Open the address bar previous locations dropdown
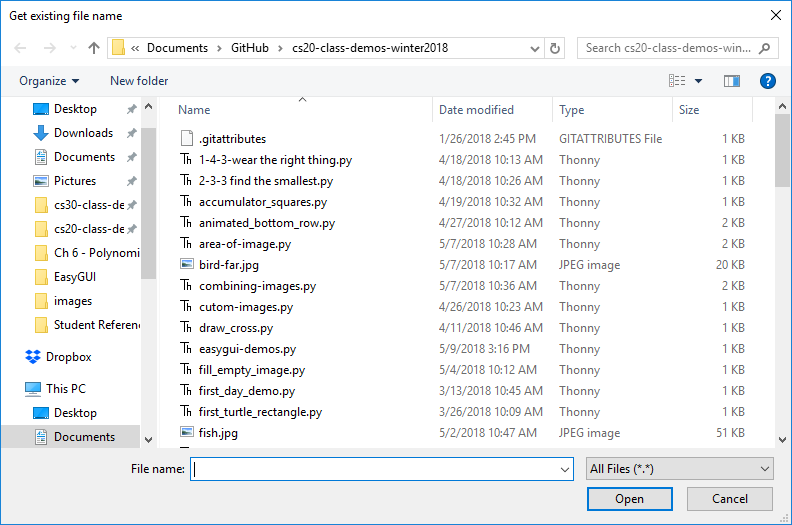The image size is (792, 525). pyautogui.click(x=533, y=48)
